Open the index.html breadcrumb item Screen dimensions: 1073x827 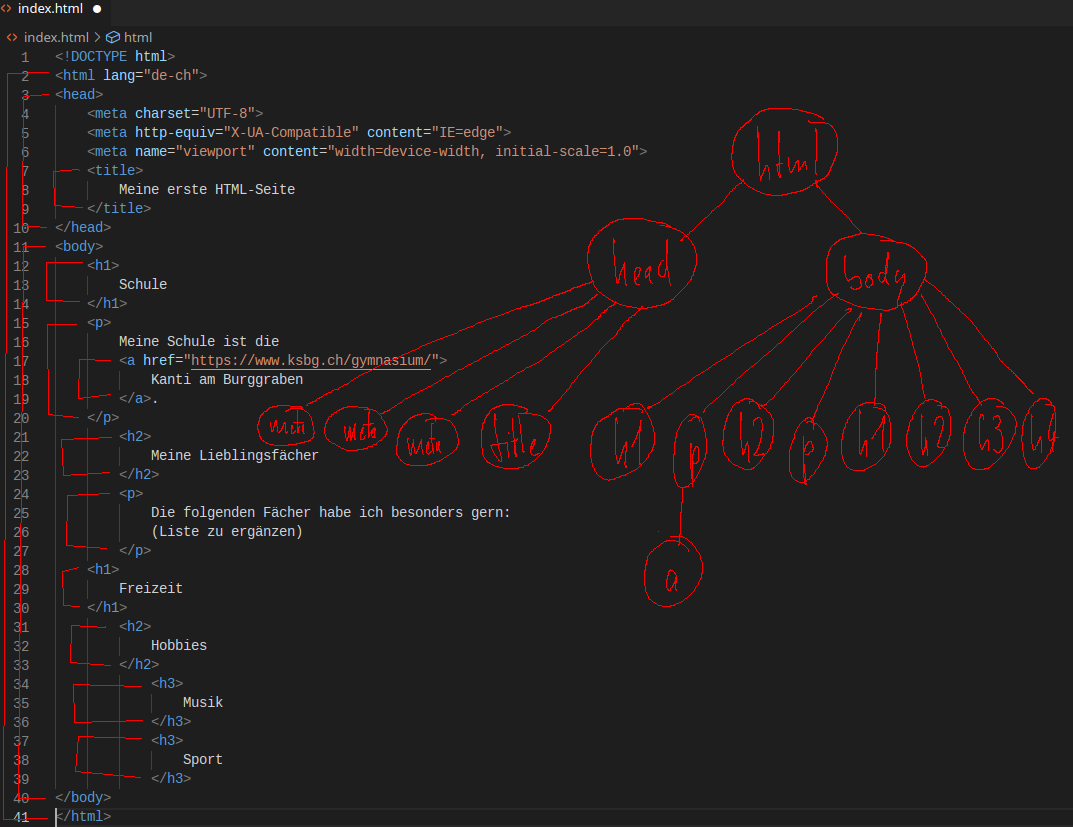[56, 37]
